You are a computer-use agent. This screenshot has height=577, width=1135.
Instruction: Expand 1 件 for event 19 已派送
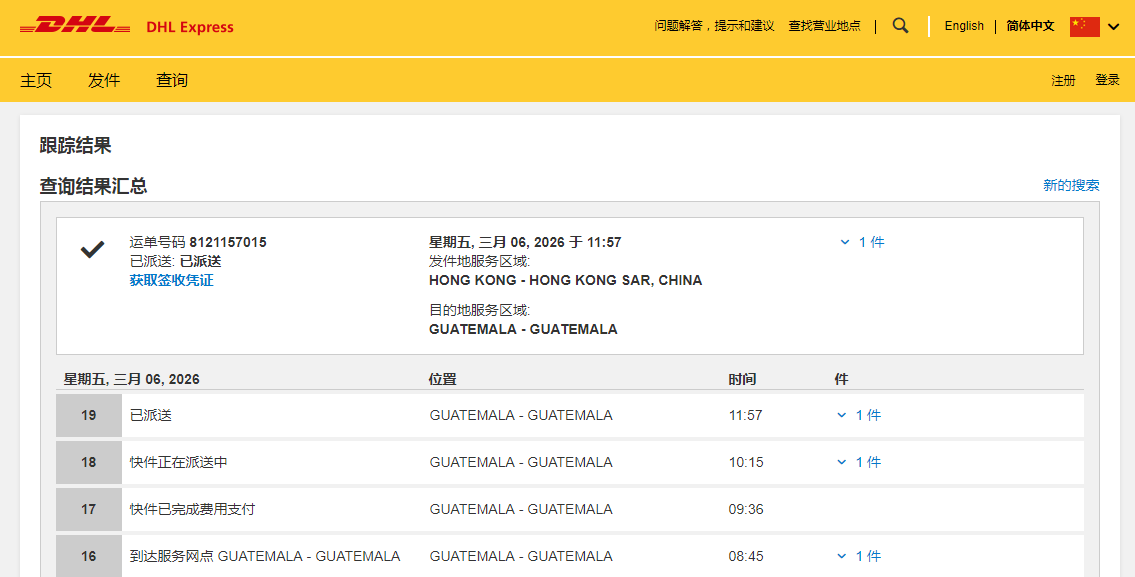859,415
